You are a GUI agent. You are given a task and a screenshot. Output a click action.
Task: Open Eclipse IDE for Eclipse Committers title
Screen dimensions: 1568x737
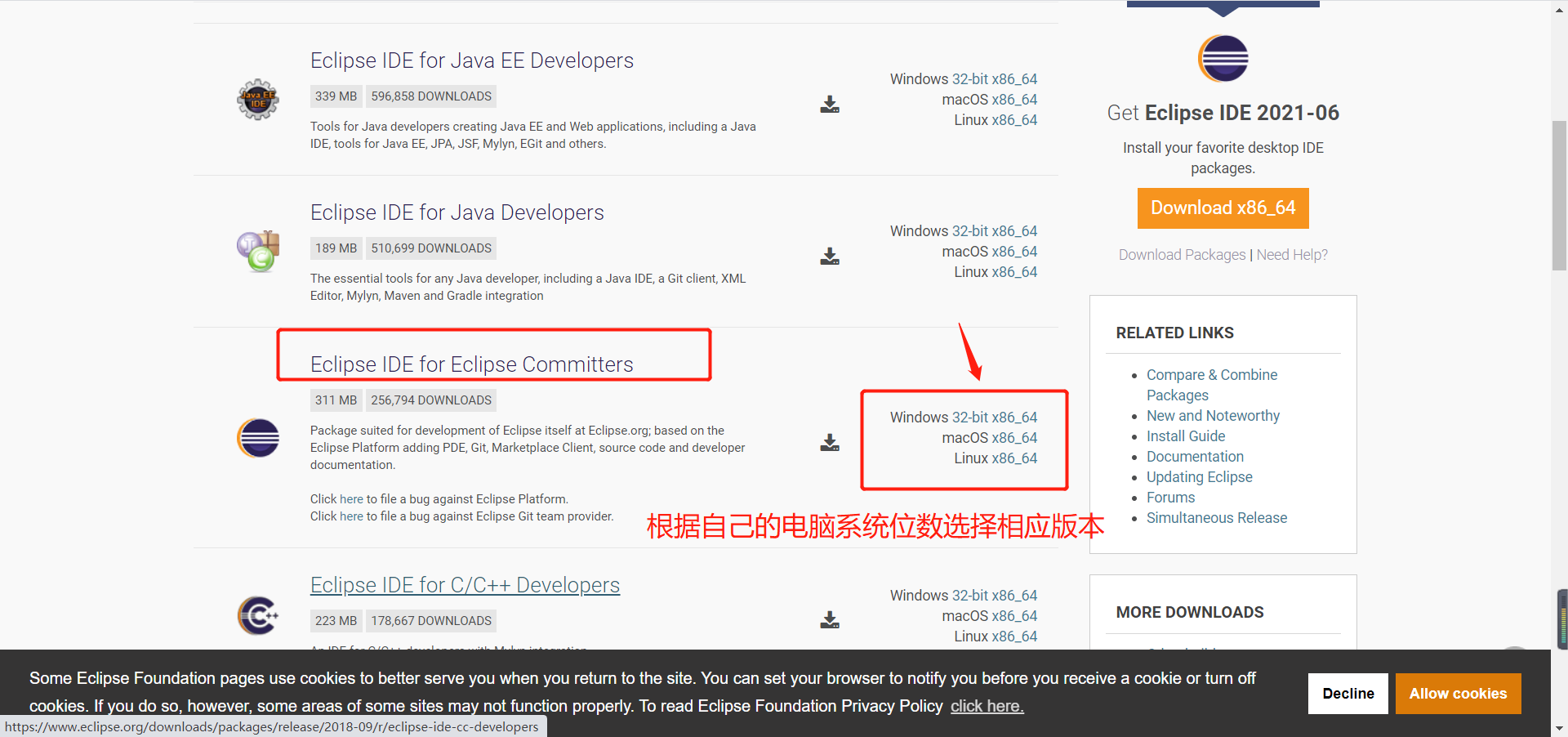(472, 364)
